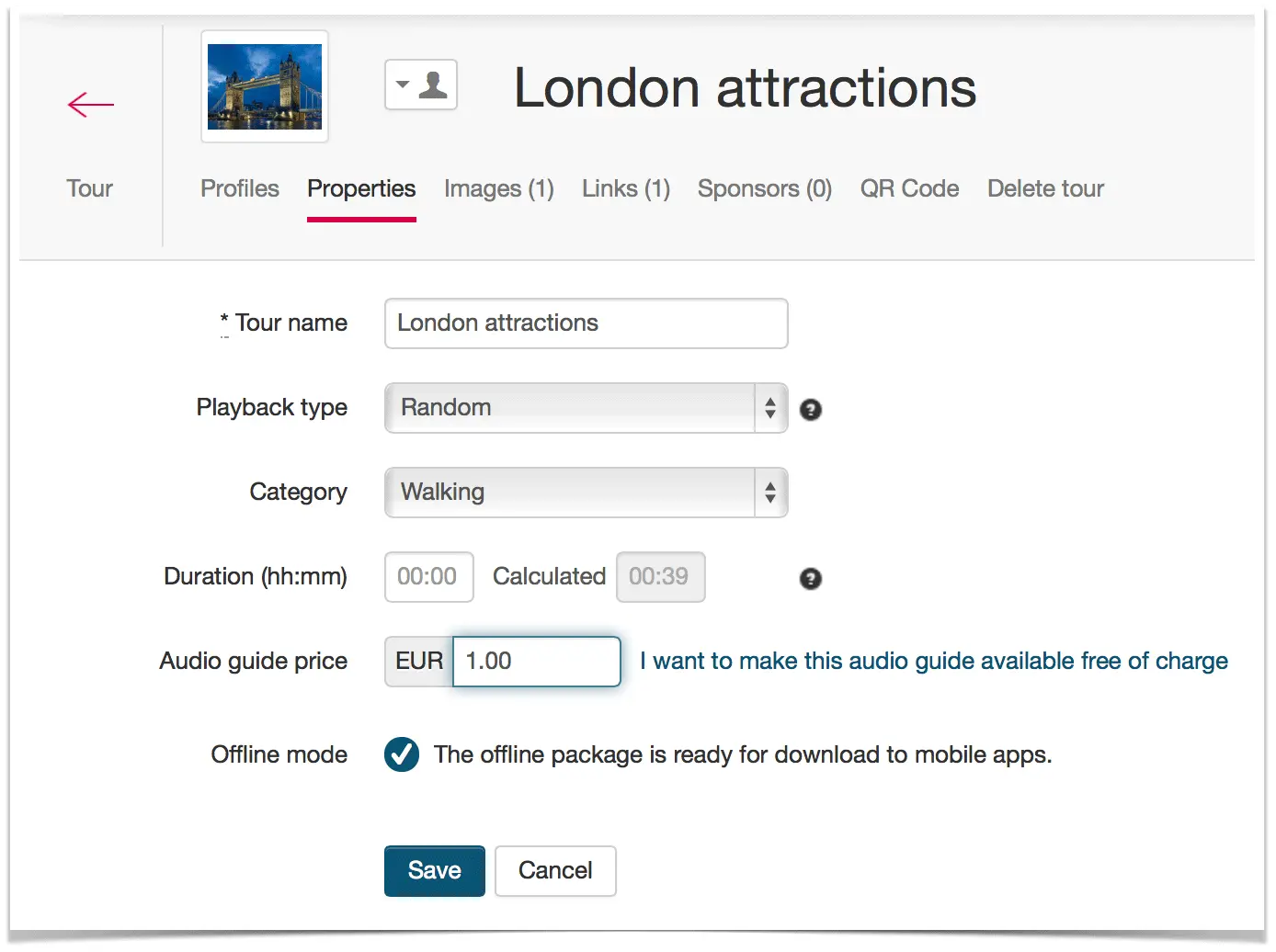Toggle the Offline mode checkmark

click(402, 754)
